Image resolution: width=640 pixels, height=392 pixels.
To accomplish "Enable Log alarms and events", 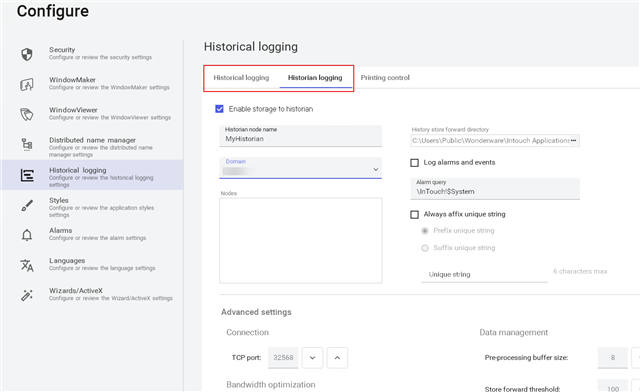I will click(x=414, y=163).
